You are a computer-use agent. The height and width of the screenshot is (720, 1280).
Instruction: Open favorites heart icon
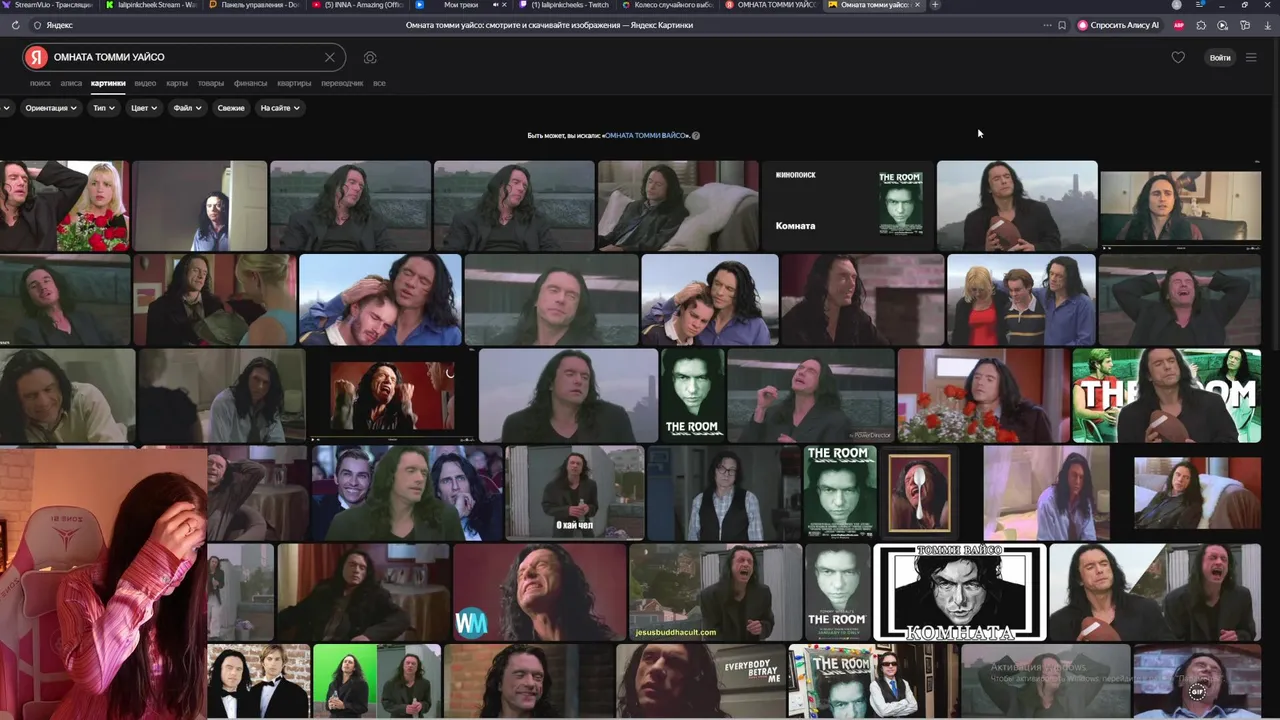1178,57
